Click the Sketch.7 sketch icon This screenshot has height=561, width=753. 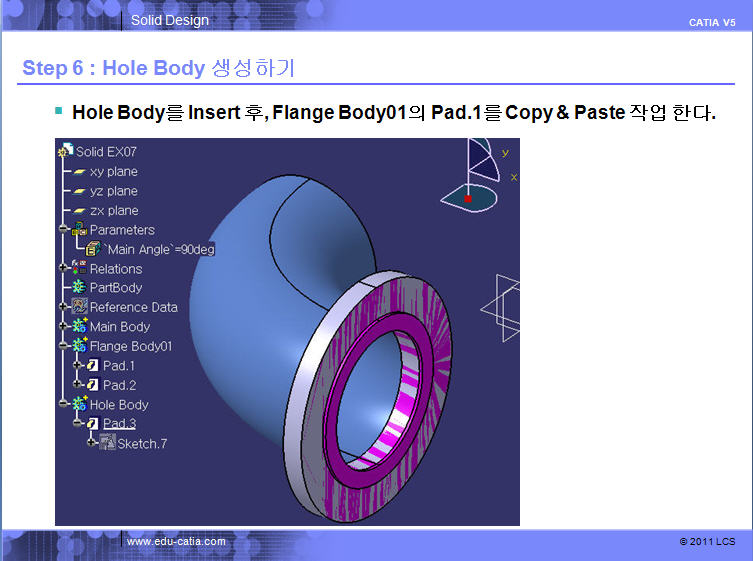(x=108, y=442)
